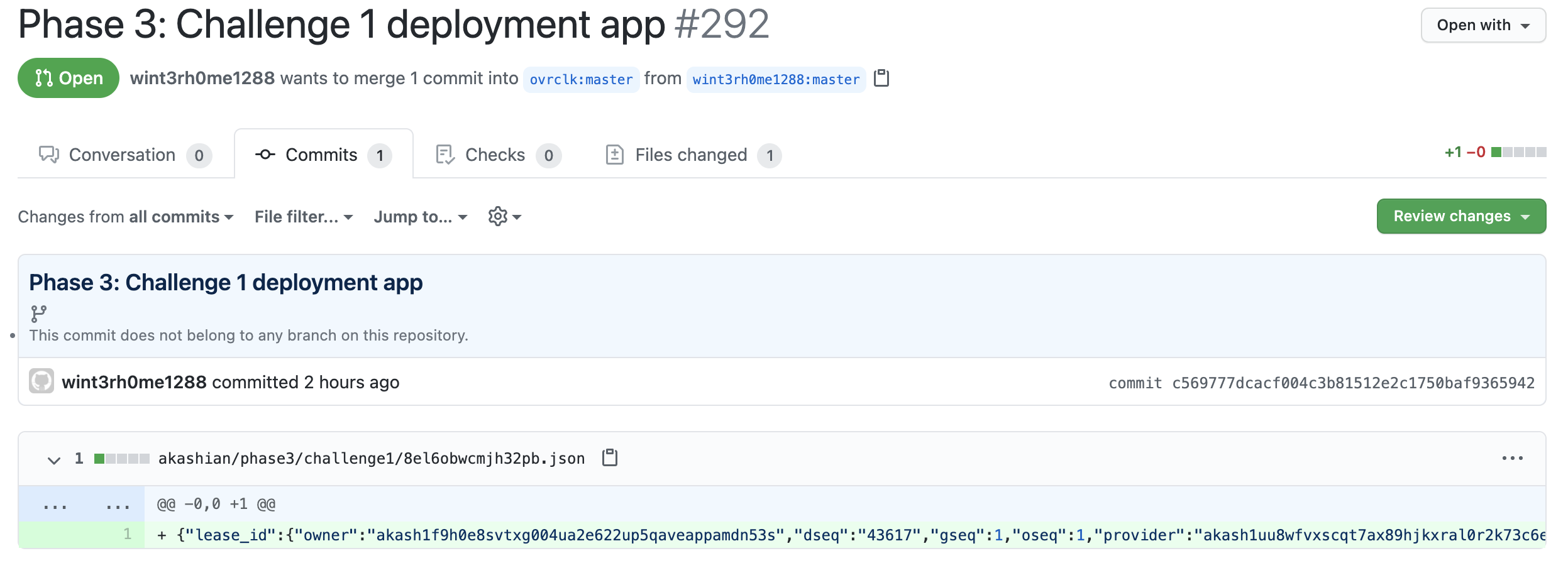The image size is (1568, 568).
Task: Click the green Open pull request badge
Action: [x=69, y=78]
